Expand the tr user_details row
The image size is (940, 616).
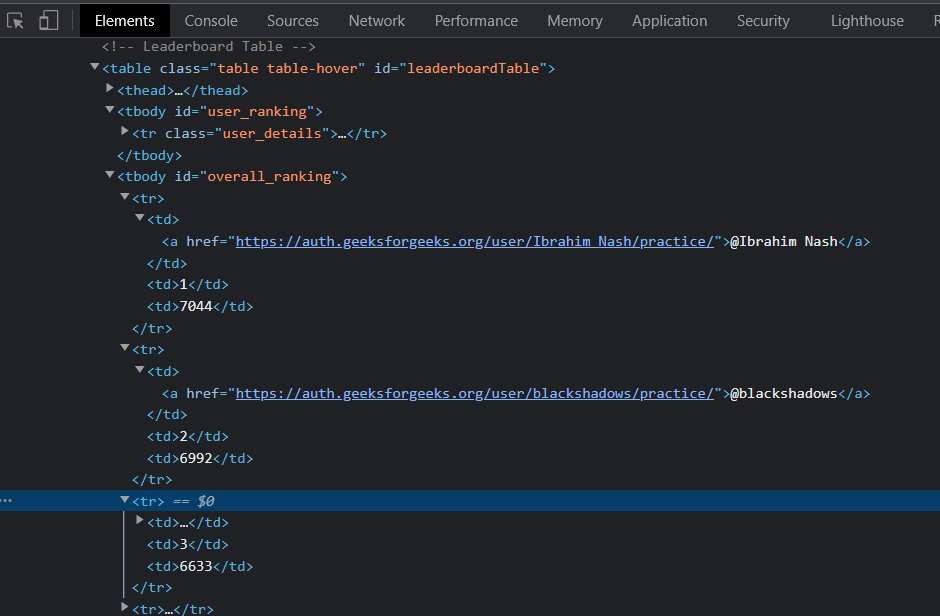(x=125, y=131)
